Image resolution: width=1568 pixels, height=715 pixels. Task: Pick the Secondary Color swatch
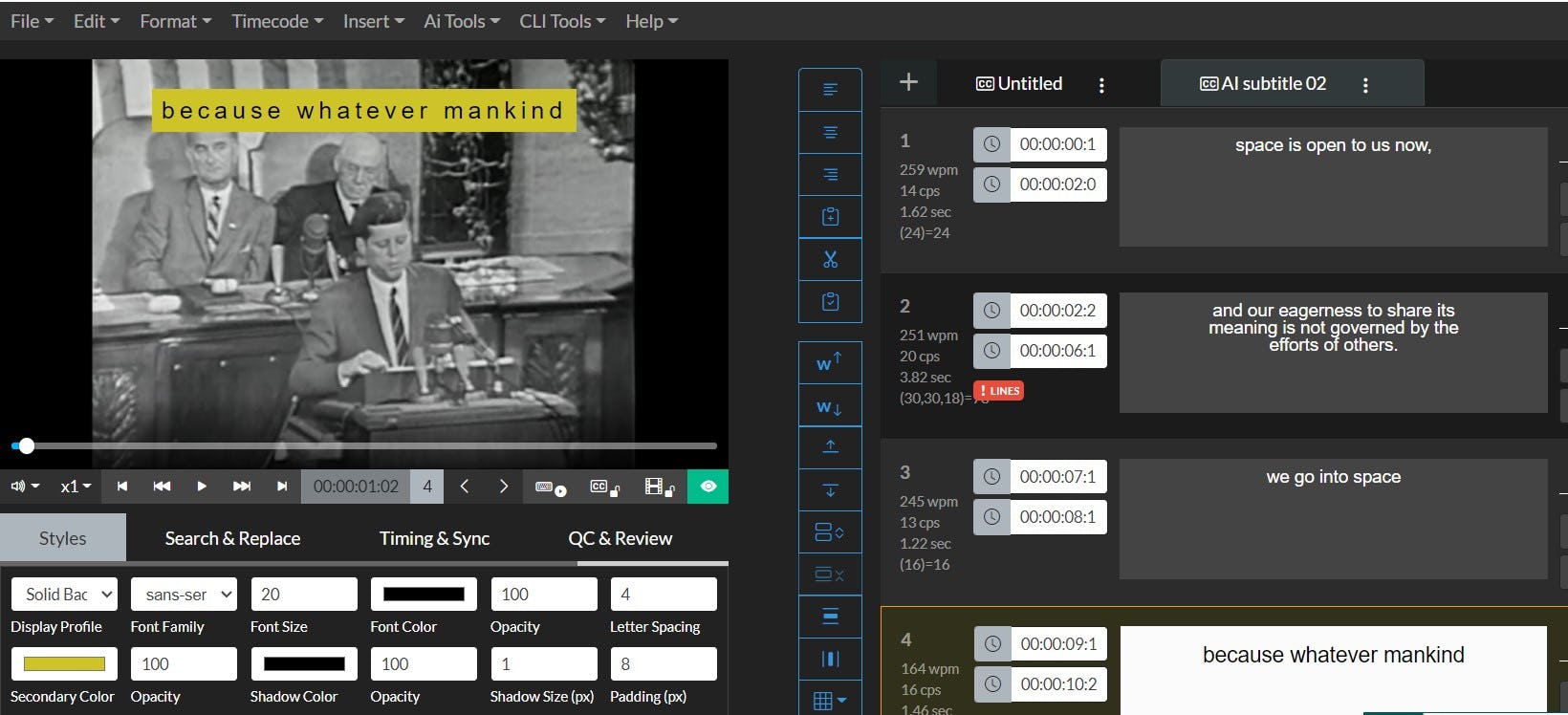pos(64,664)
